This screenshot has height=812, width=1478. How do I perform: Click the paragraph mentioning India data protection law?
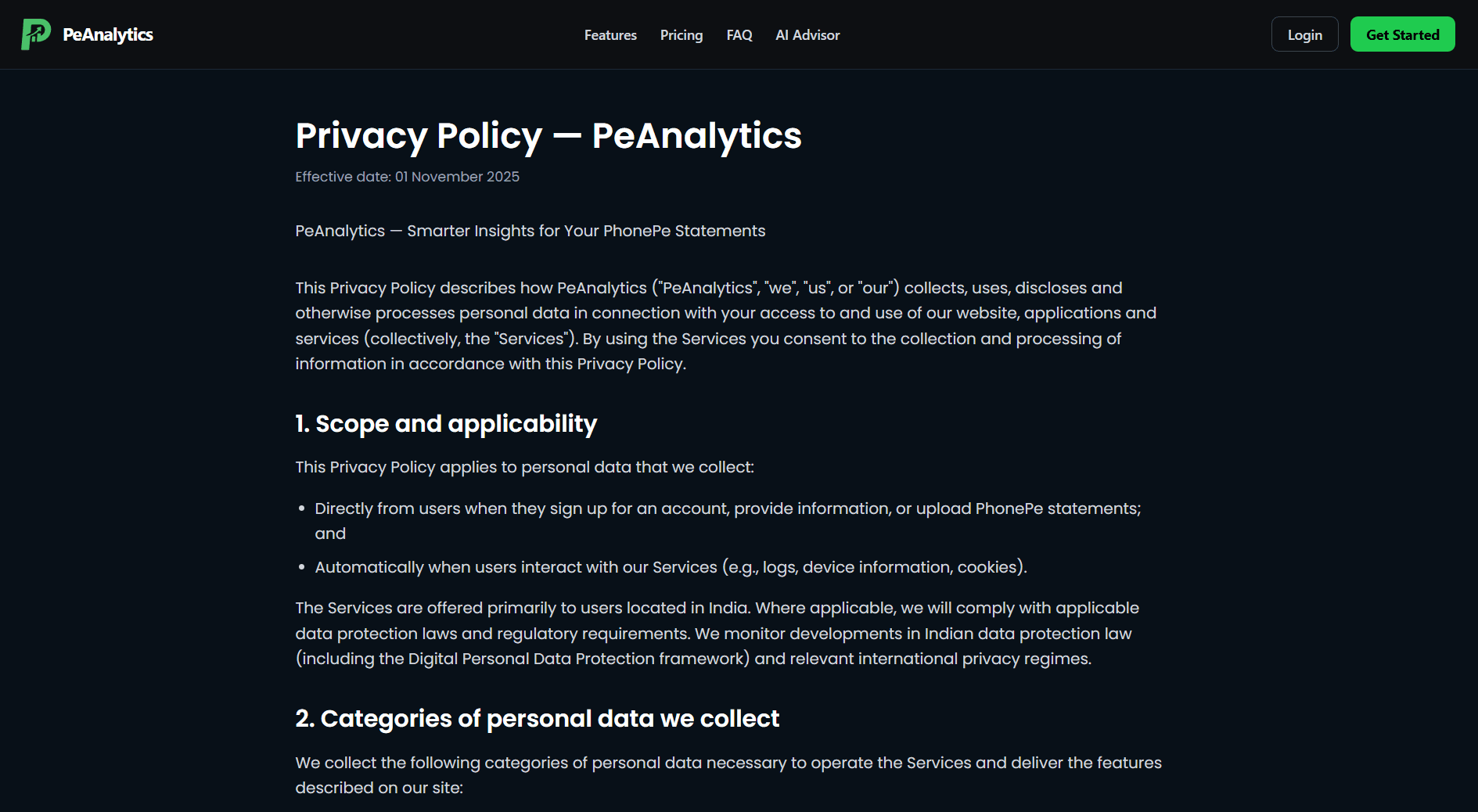click(x=716, y=633)
